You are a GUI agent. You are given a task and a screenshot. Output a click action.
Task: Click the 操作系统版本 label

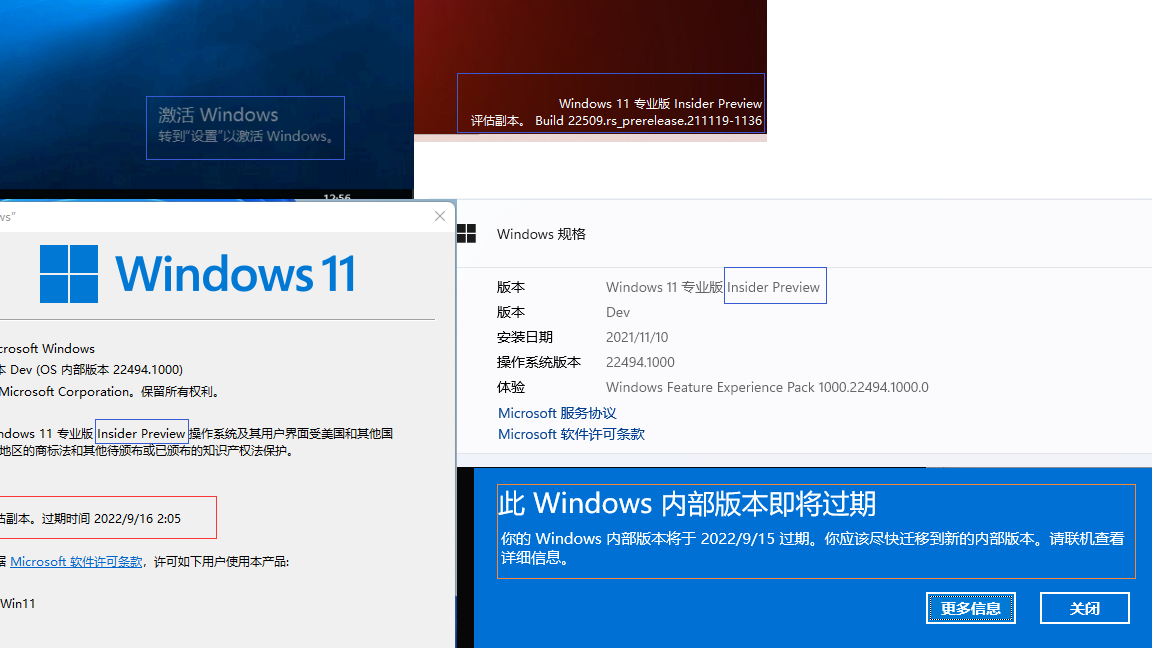click(539, 362)
